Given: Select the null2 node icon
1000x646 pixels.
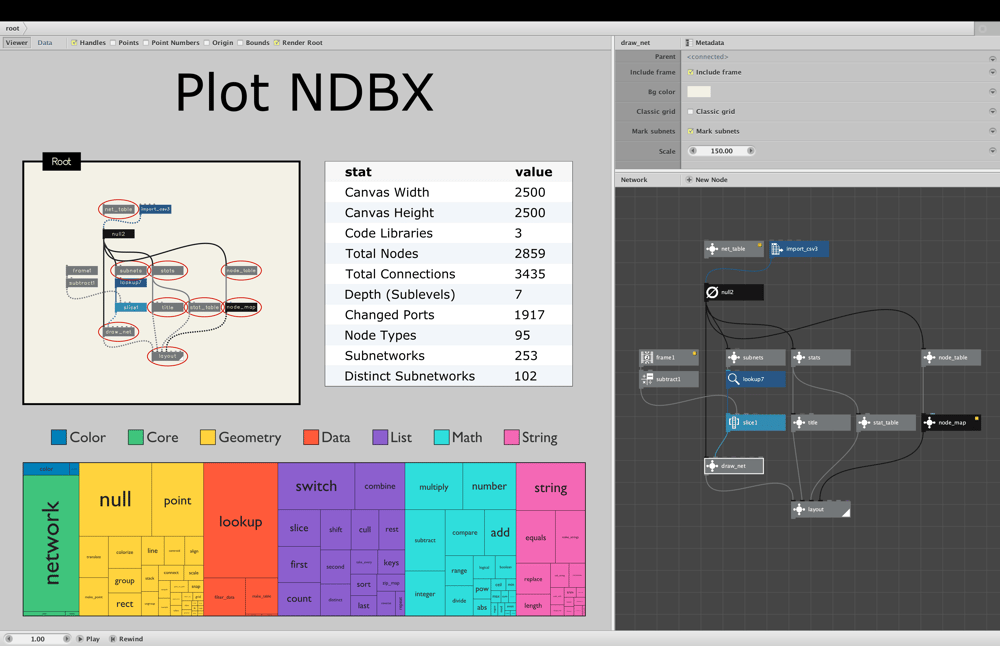Looking at the screenshot, I should click(x=712, y=292).
